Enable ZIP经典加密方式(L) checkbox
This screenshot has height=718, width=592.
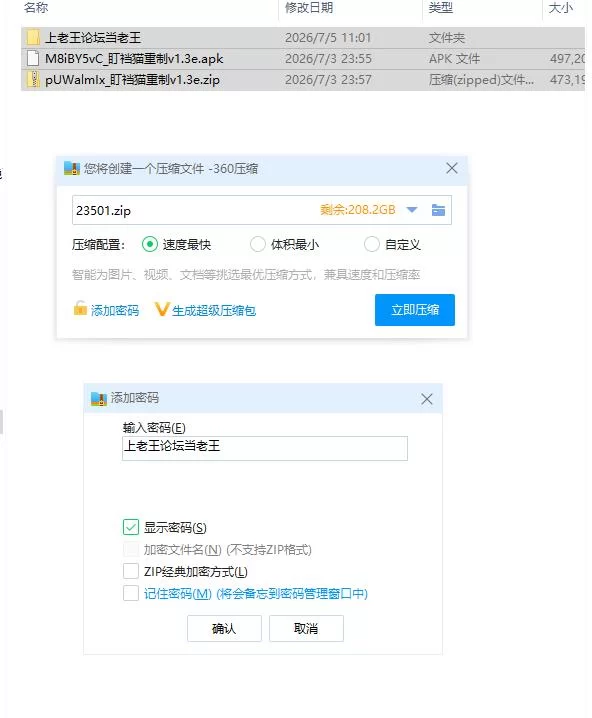click(130, 571)
